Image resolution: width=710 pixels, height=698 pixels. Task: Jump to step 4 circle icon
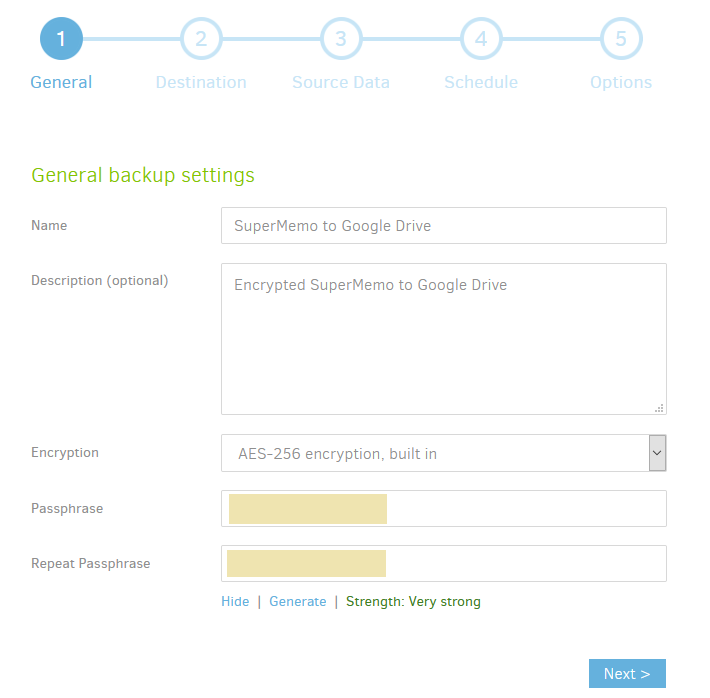pos(481,39)
